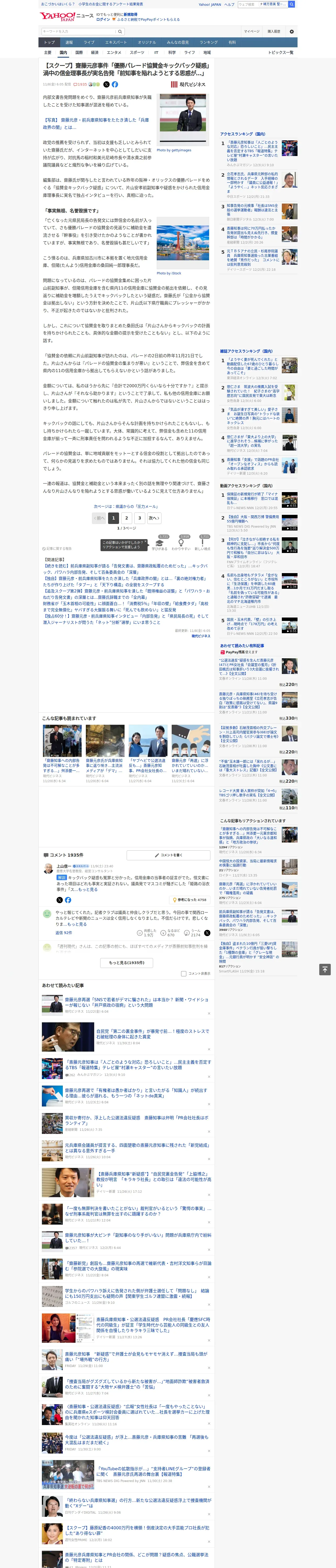Click the 記事に関する報告 report icon link
336x1568 pixels.
click(57, 549)
